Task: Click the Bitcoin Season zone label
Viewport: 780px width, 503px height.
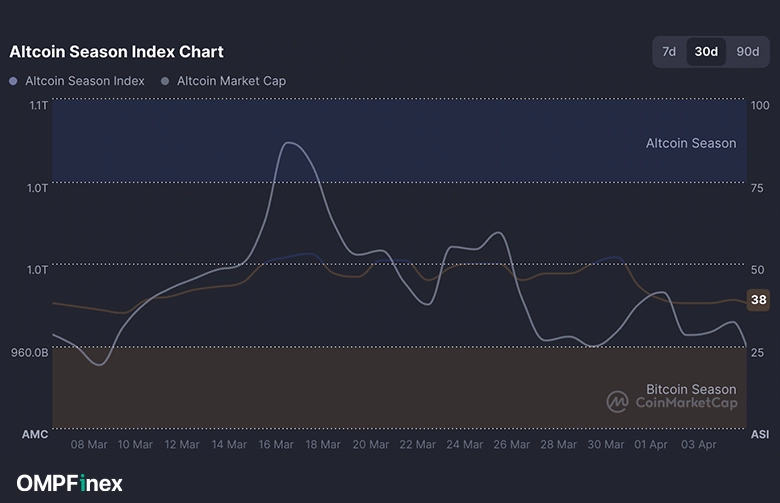Action: (691, 389)
